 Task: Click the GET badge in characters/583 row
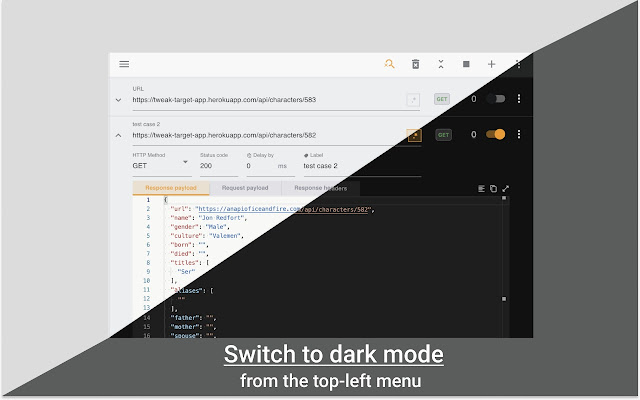(442, 99)
